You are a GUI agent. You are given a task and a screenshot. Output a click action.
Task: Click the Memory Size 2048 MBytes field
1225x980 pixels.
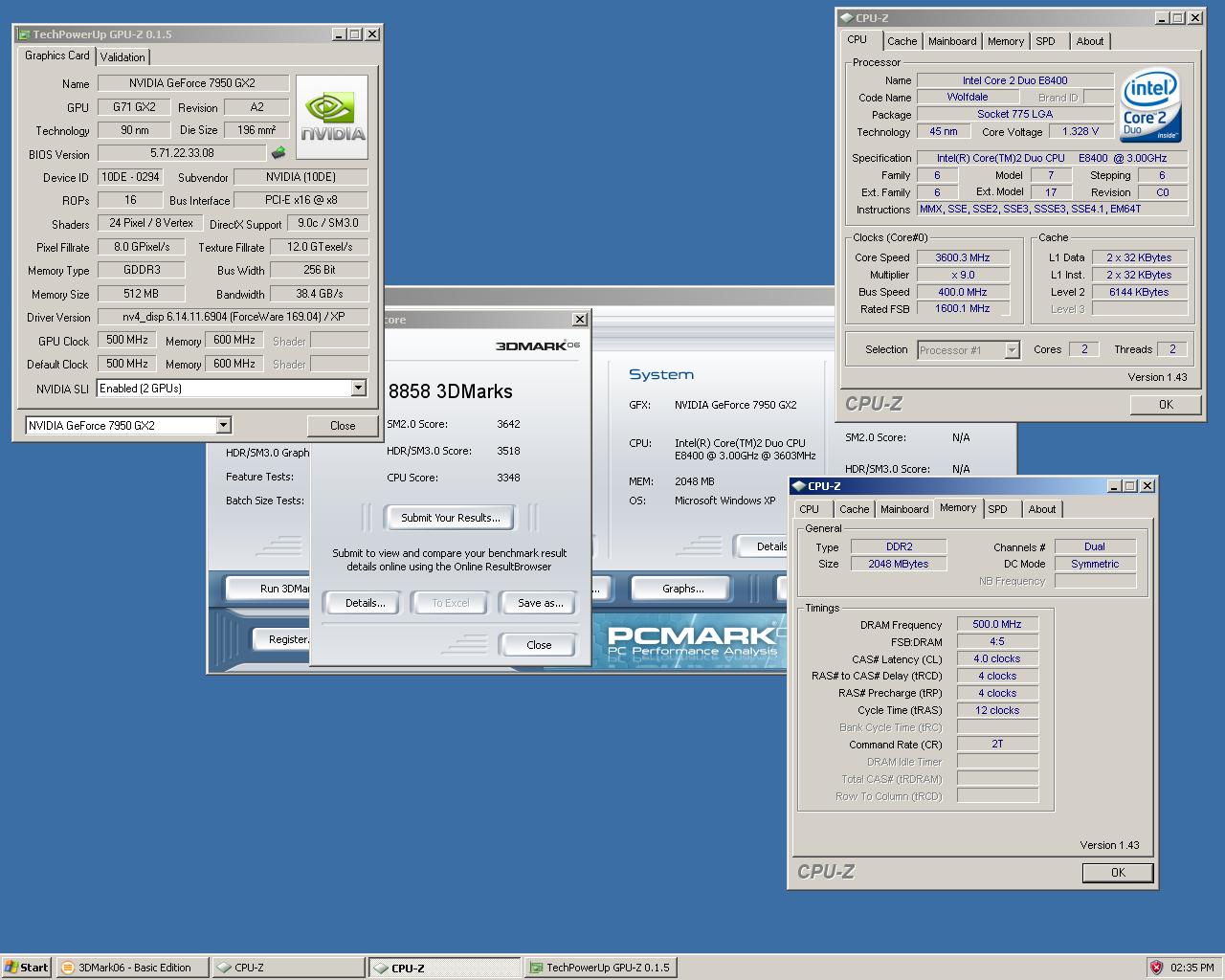coord(899,564)
